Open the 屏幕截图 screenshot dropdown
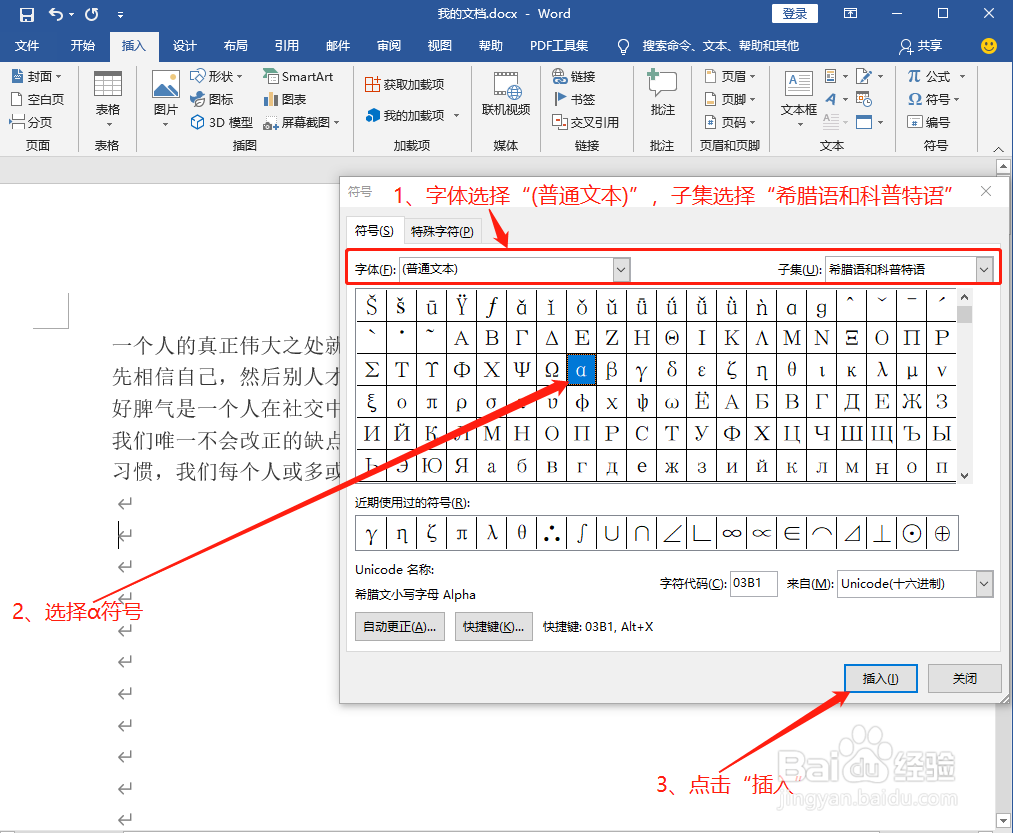1013x833 pixels. [301, 121]
